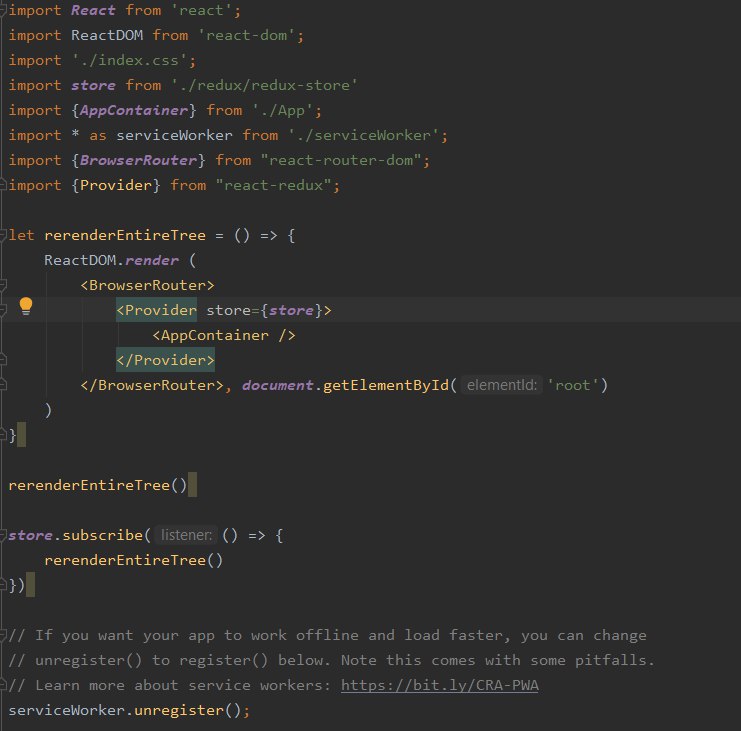
Task: Click serviceWorker.unregister() statement
Action: pyautogui.click(x=129, y=710)
